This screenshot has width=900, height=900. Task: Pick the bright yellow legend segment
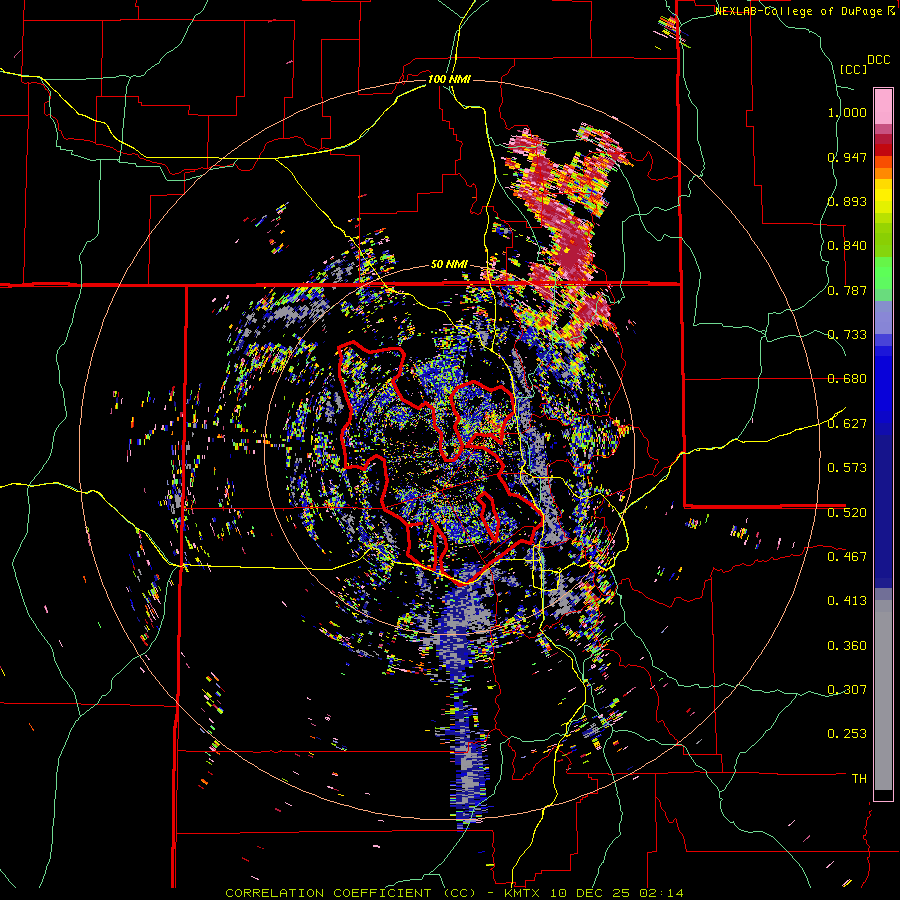point(883,196)
